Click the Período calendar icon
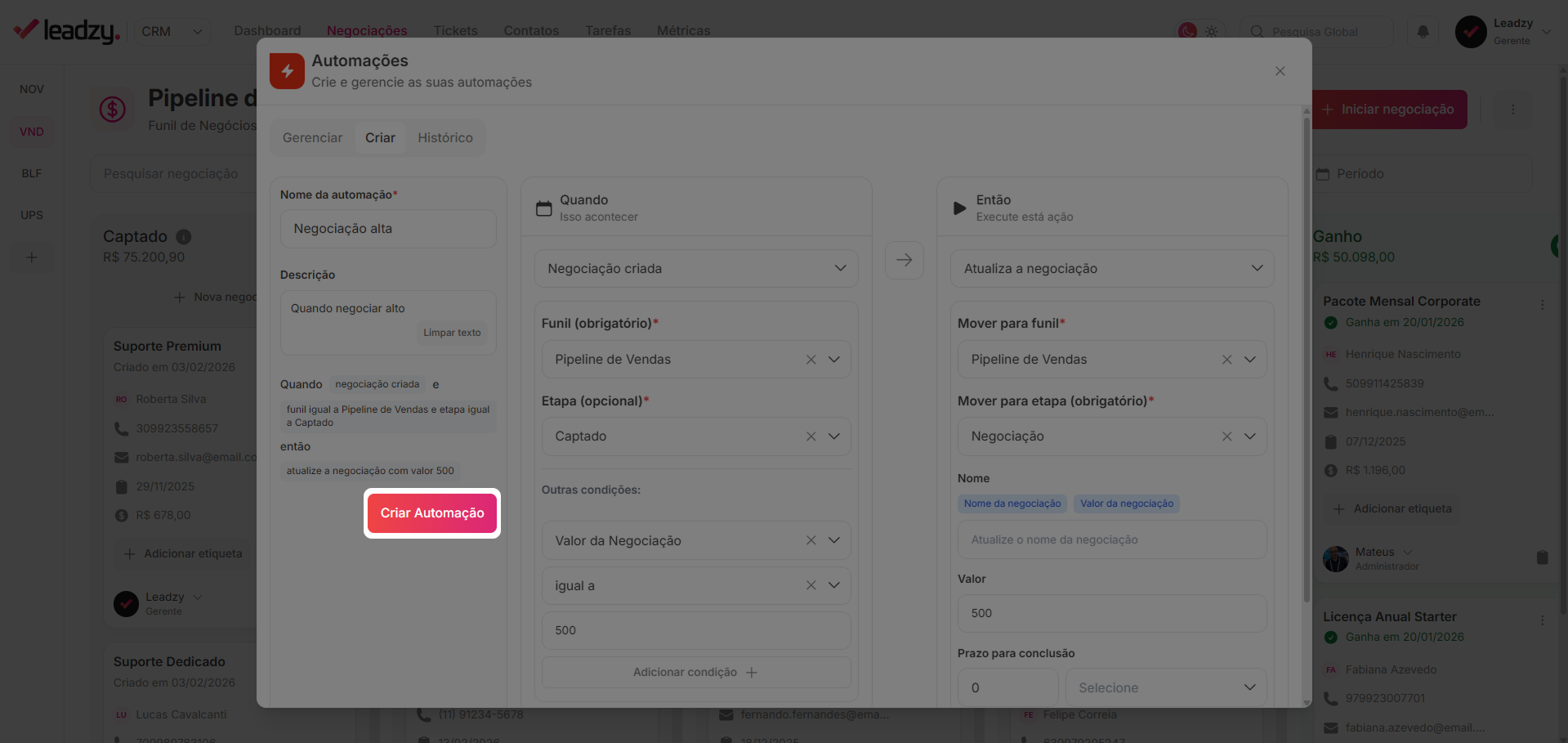1568x743 pixels. (x=1323, y=174)
